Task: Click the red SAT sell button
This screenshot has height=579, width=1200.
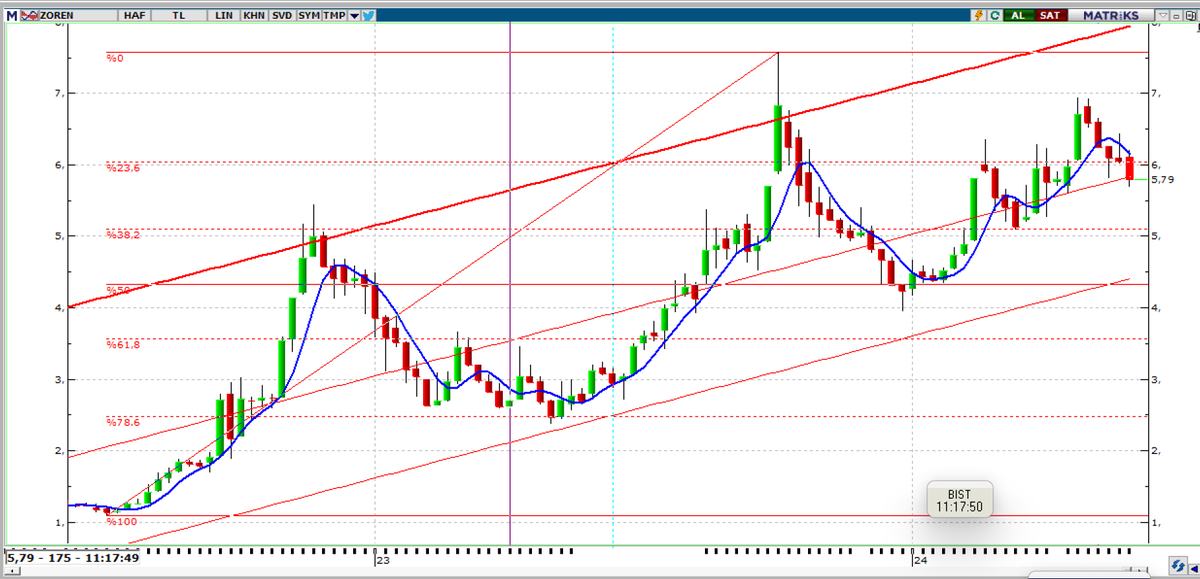Action: (1049, 15)
